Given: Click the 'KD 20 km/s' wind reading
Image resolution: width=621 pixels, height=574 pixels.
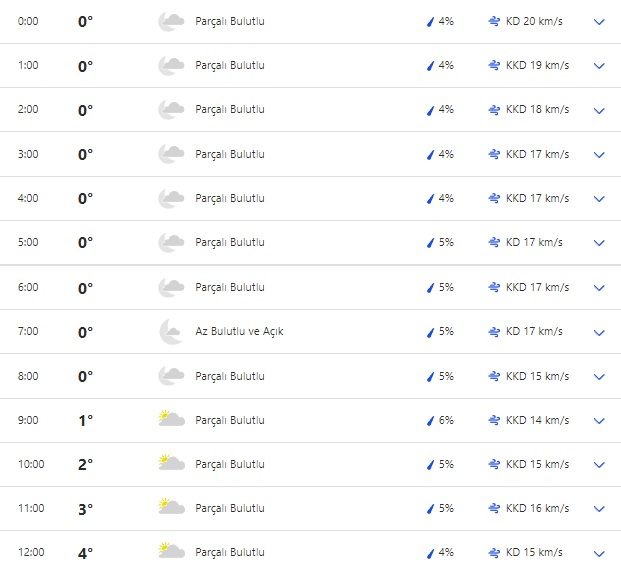Looking at the screenshot, I should point(534,21).
